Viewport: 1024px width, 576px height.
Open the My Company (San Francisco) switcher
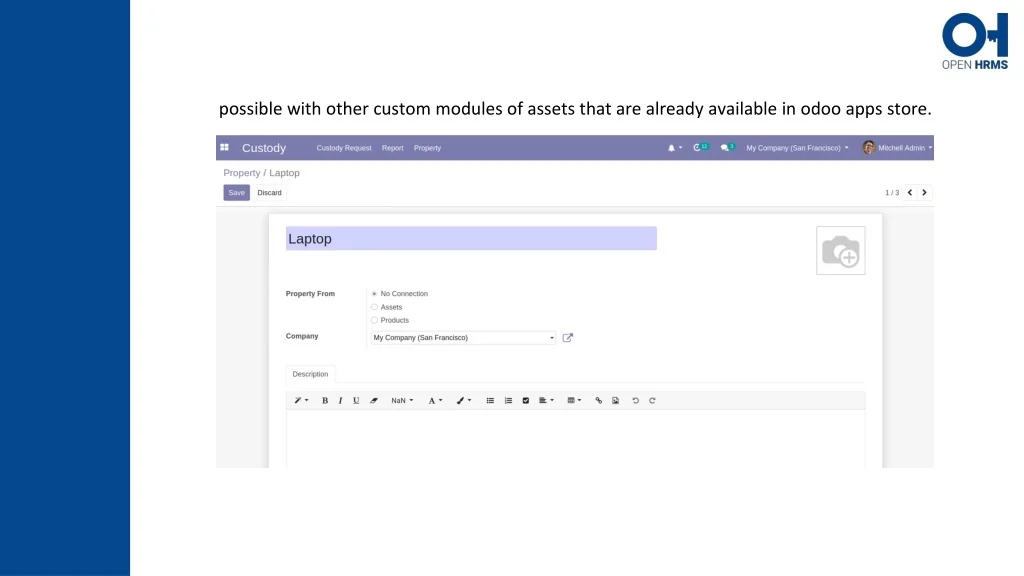click(x=796, y=148)
